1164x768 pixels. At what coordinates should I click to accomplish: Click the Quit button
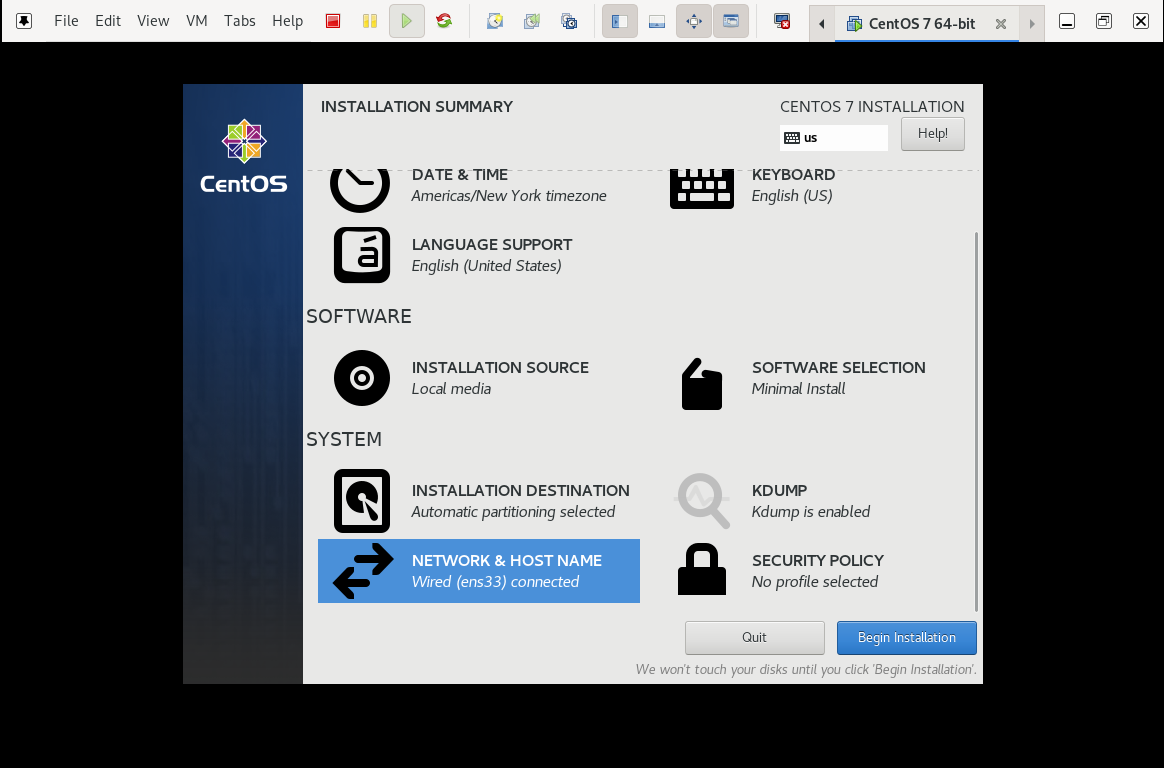pyautogui.click(x=754, y=637)
